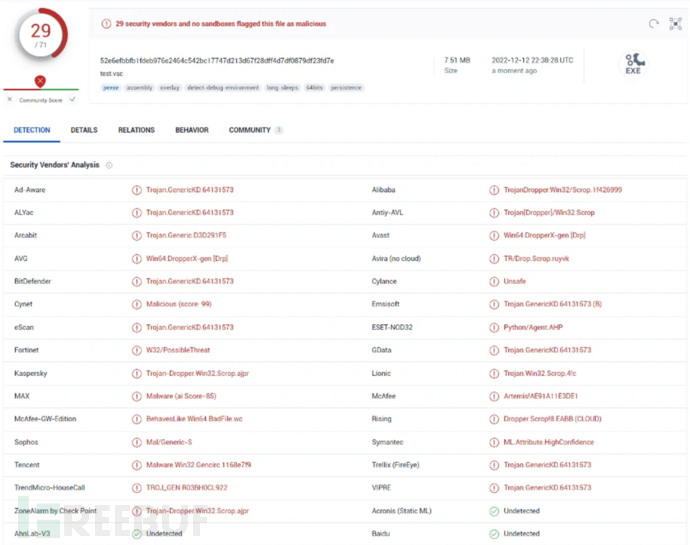Click the Malicious (score: 99) result
The height and width of the screenshot is (545, 690).
pos(179,304)
